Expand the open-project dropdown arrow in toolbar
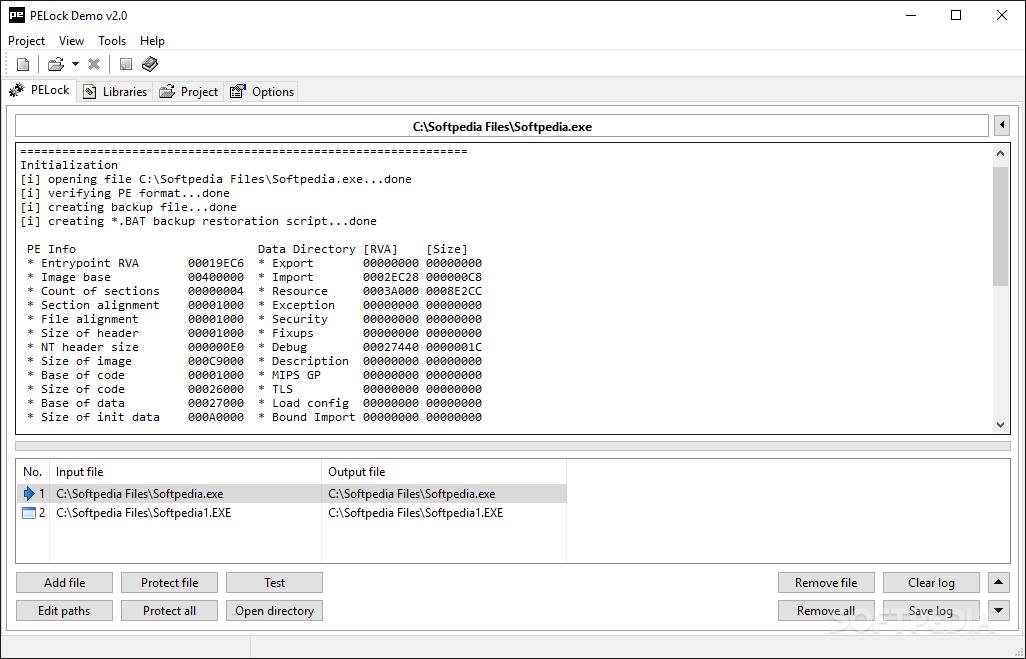 [75, 64]
